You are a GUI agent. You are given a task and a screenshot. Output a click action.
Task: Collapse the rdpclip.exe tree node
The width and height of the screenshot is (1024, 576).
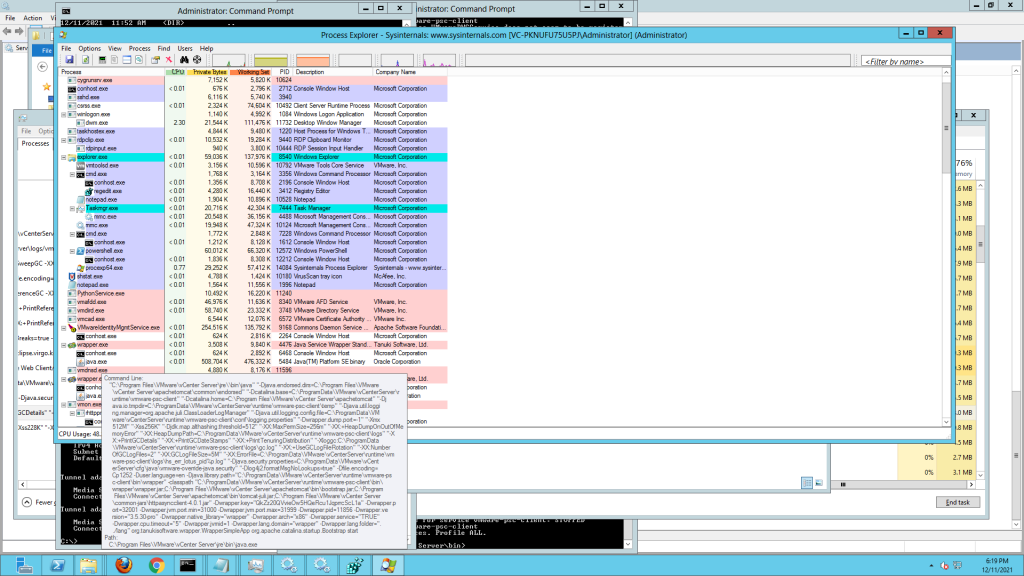(x=64, y=140)
